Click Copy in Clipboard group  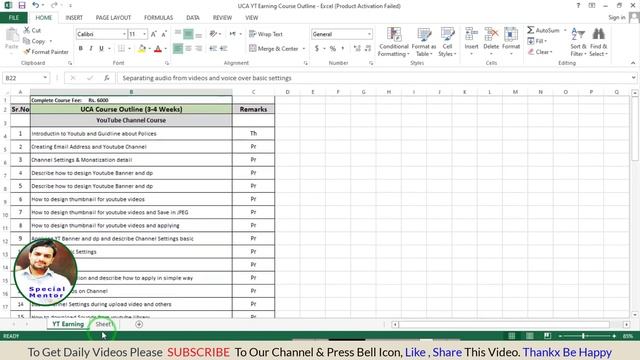(x=34, y=41)
